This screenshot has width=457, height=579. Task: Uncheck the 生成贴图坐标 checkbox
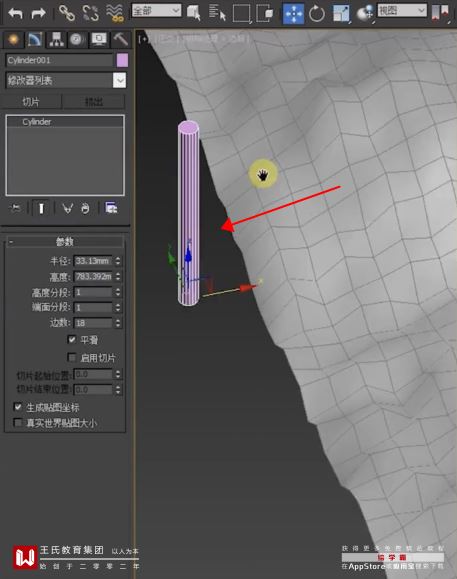click(x=17, y=407)
